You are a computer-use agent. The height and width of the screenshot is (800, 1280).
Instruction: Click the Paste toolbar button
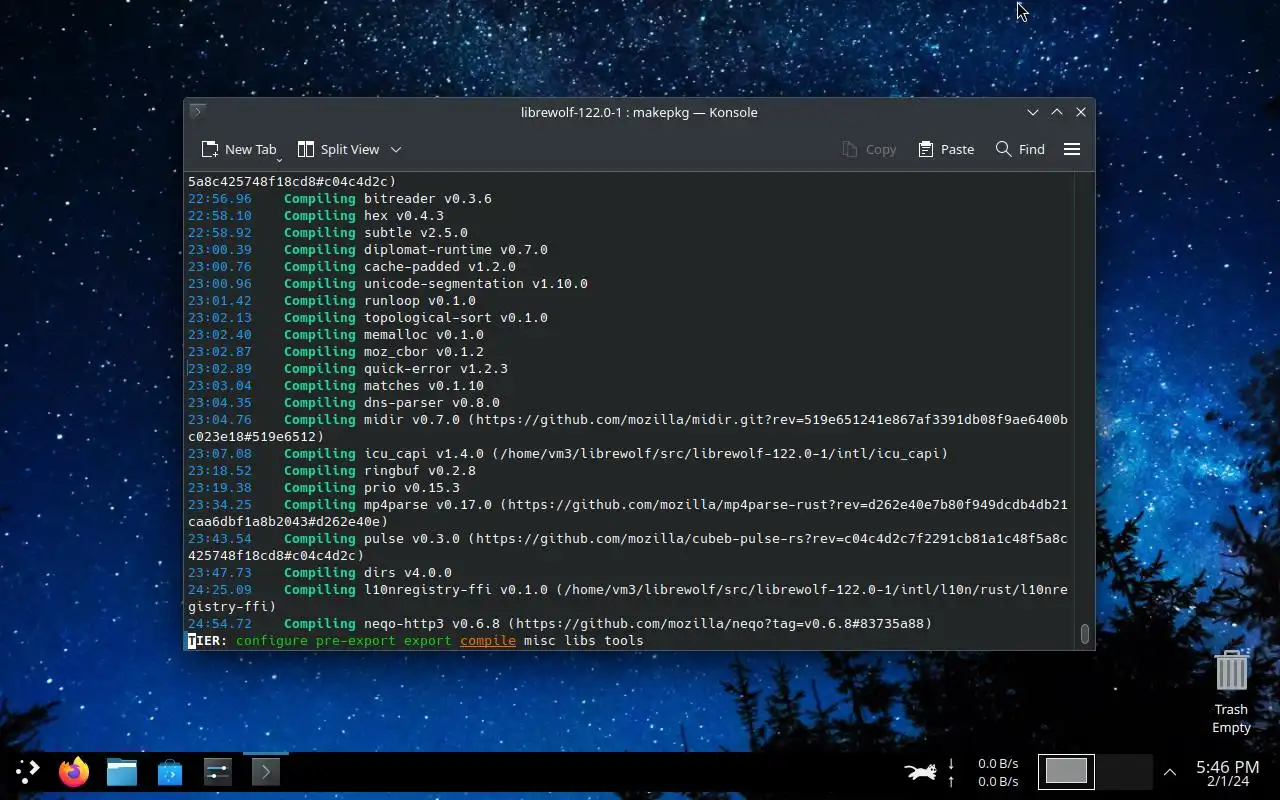[x=946, y=149]
